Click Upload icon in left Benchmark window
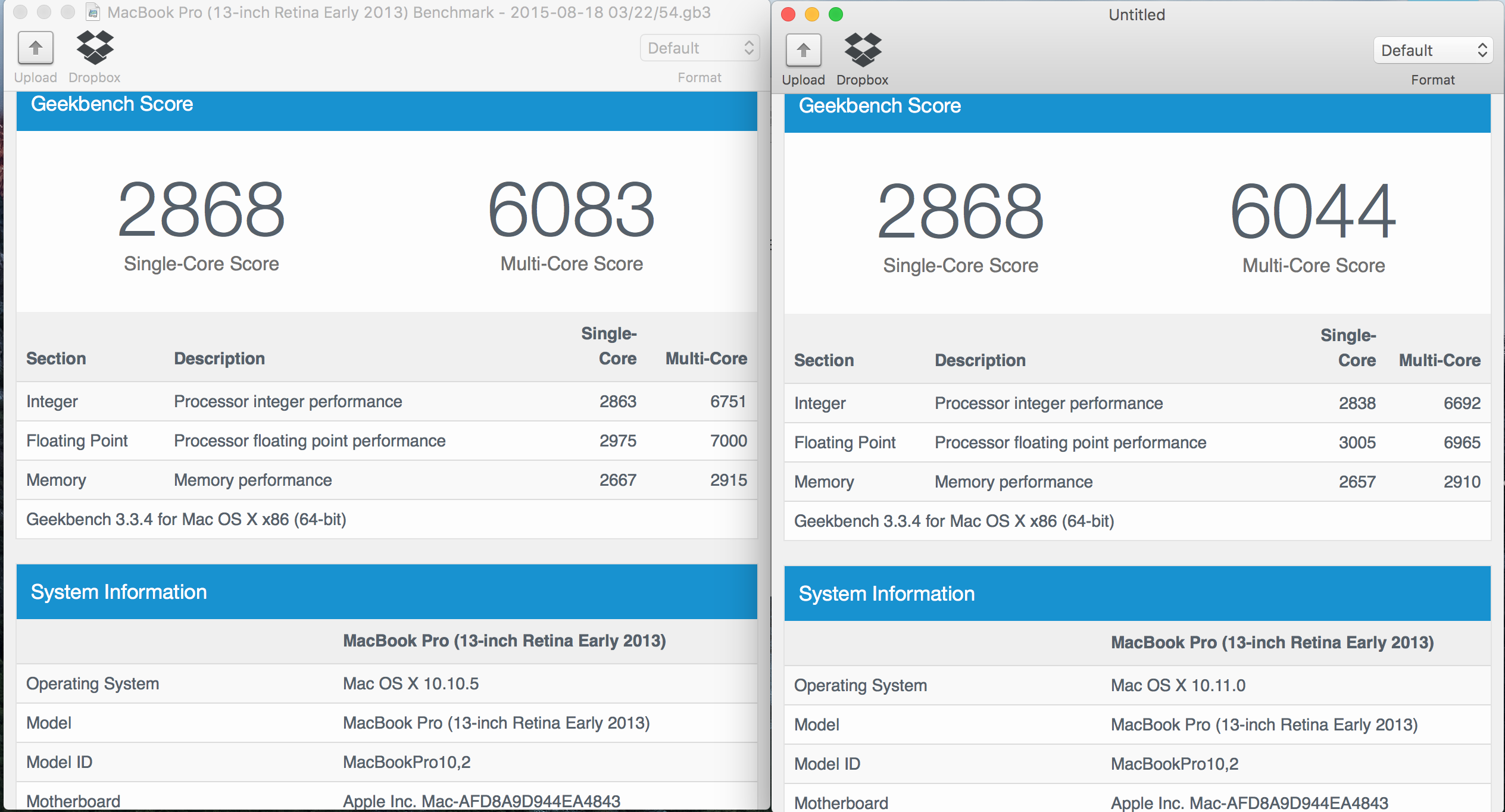 tap(36, 48)
